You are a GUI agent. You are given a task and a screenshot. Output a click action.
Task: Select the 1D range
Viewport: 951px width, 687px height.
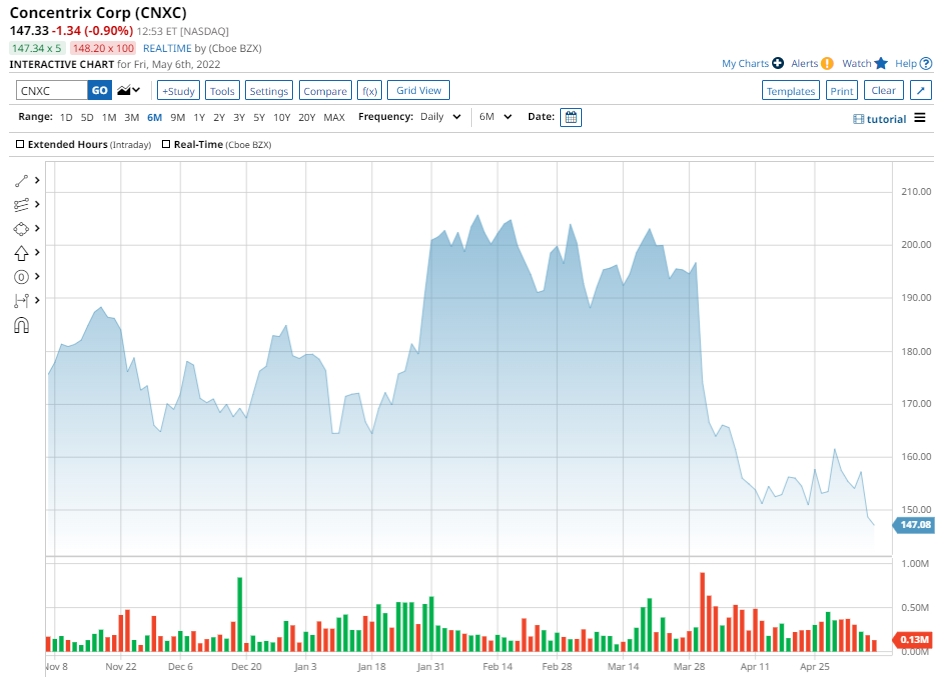[x=66, y=117]
